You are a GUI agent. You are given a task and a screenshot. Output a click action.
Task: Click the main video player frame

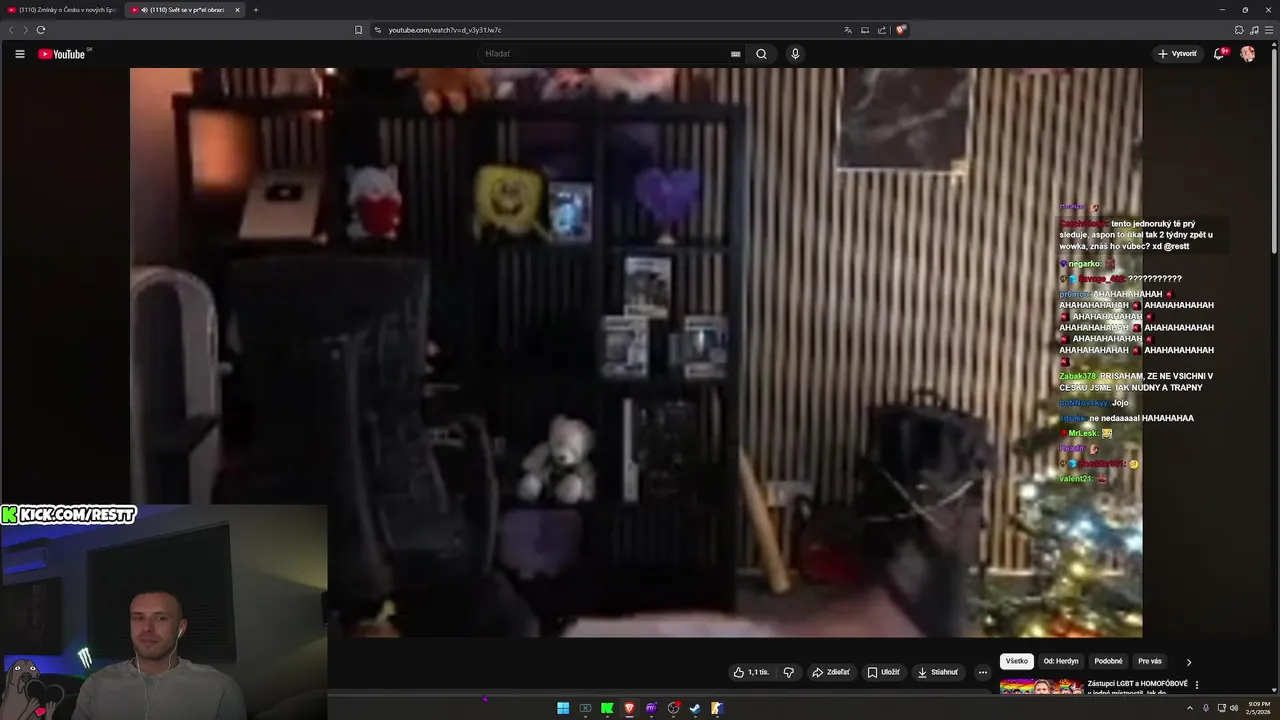pyautogui.click(x=636, y=352)
